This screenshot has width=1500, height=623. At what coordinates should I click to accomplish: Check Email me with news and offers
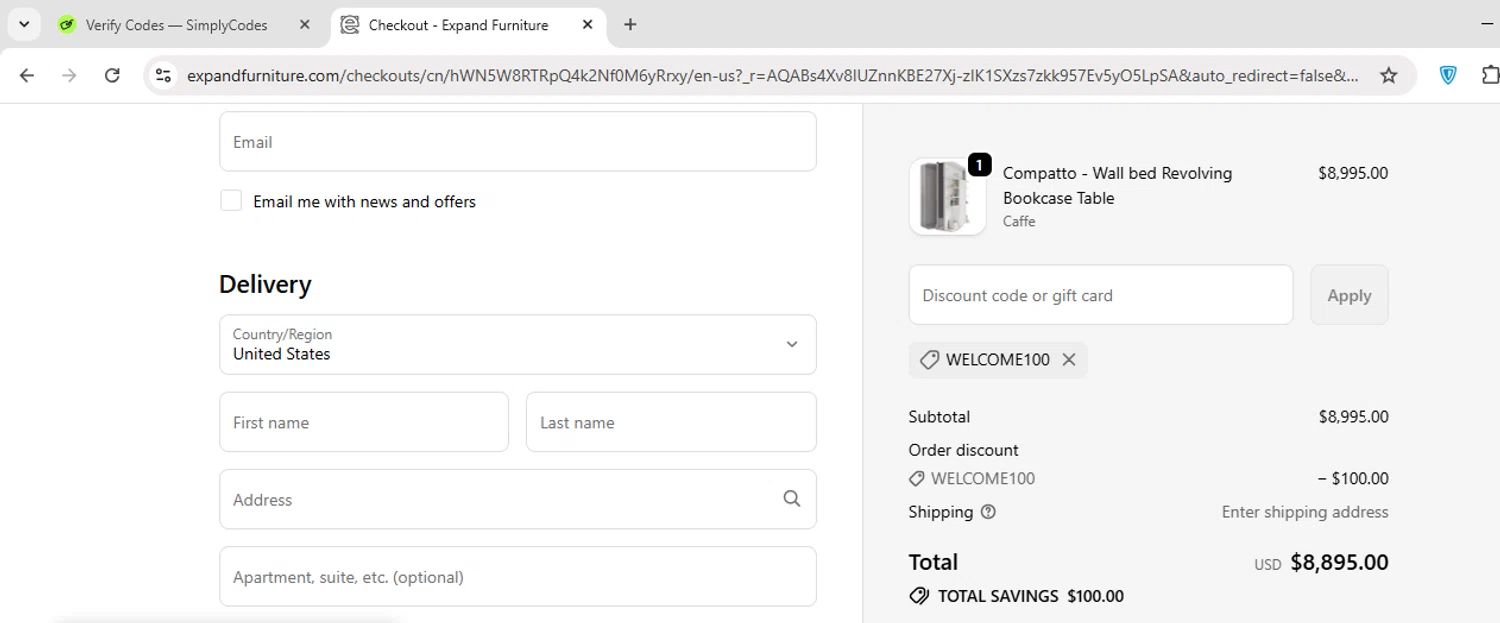tap(231, 201)
